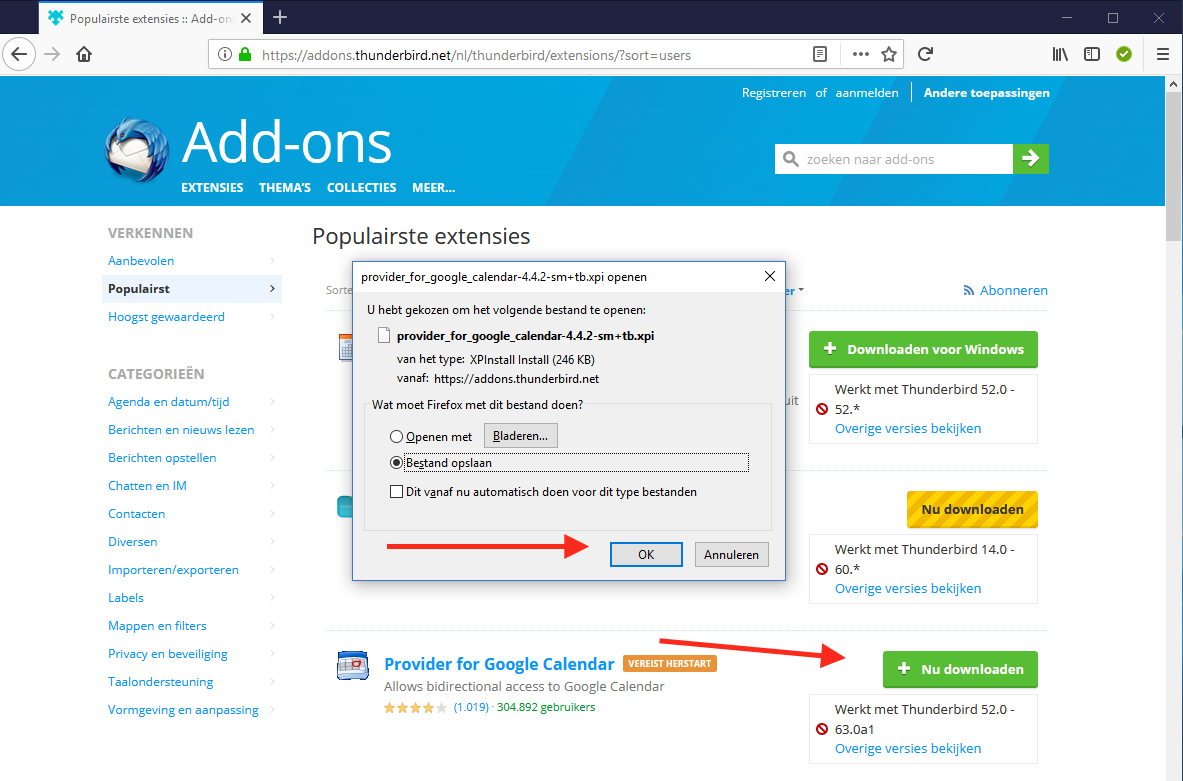Open the MEER... navigation dropdown
The image size is (1183, 781).
[x=433, y=188]
